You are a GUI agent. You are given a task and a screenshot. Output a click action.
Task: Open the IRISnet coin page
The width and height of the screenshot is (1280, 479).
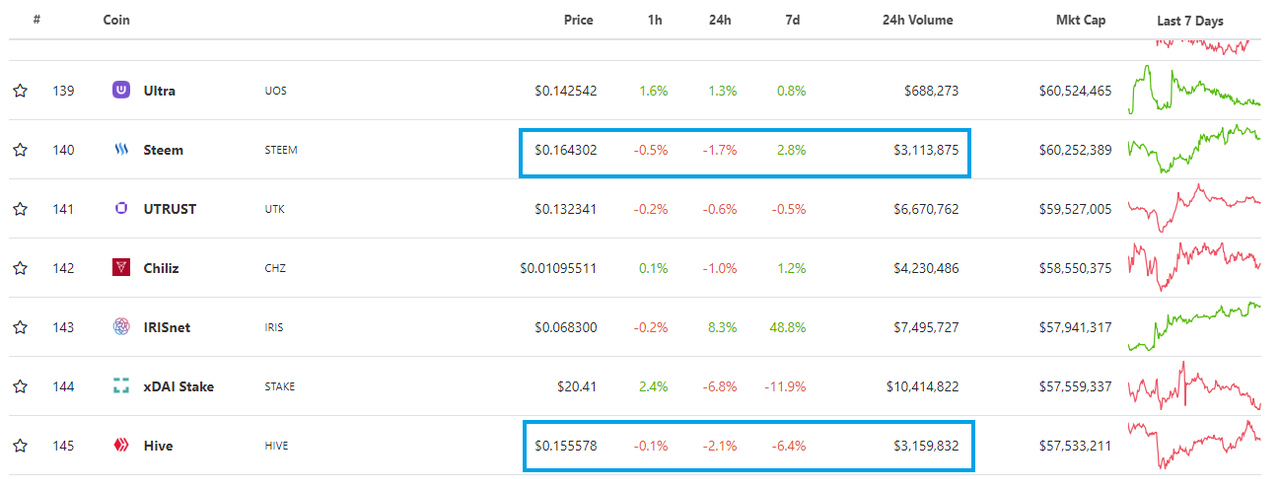[166, 327]
